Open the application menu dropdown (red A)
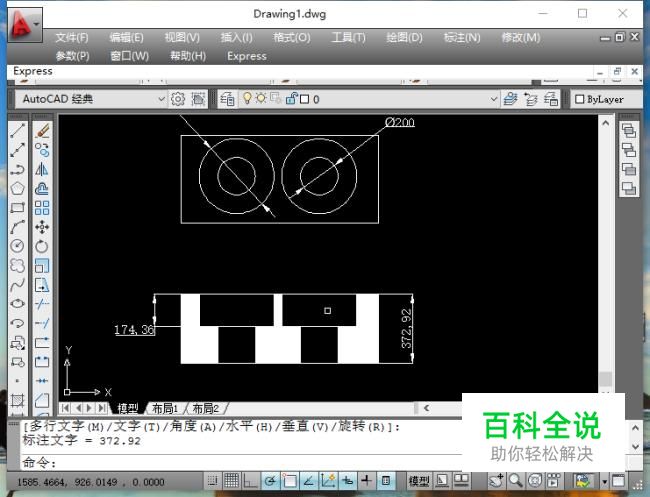Viewport: 650px width, 497px height. coord(25,25)
